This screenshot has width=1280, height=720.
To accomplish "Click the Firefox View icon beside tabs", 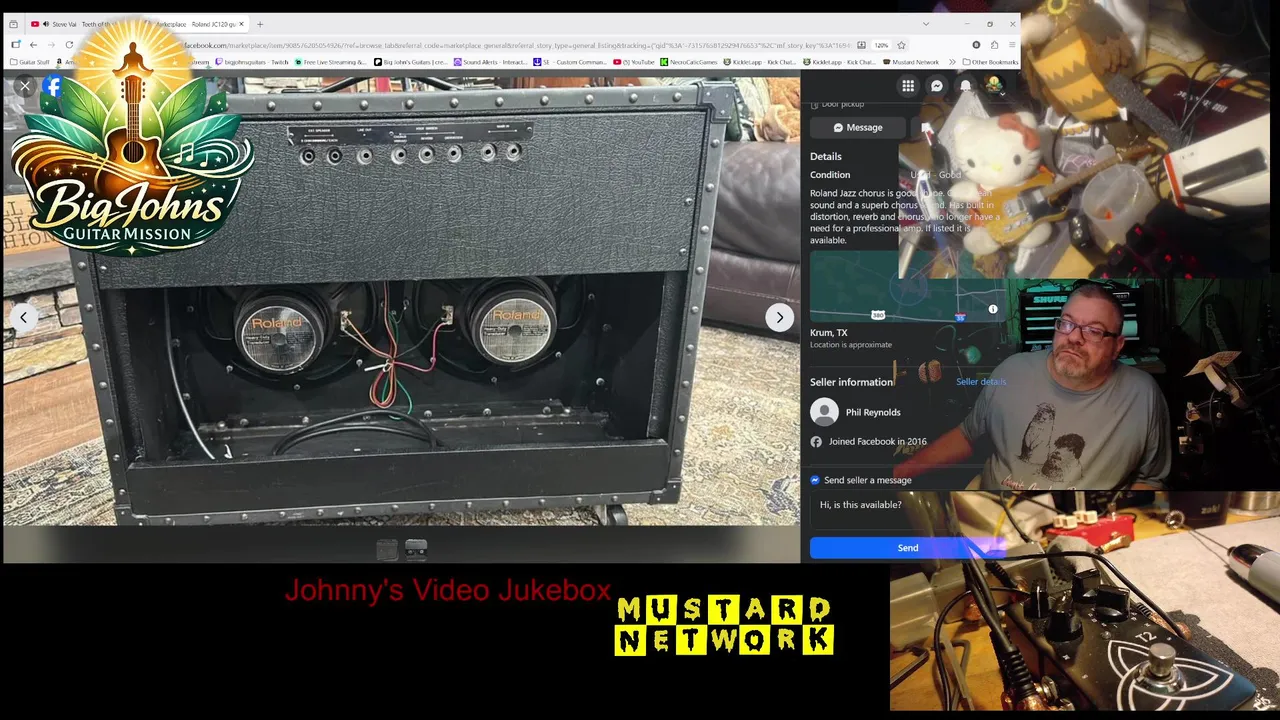I will click(13, 24).
